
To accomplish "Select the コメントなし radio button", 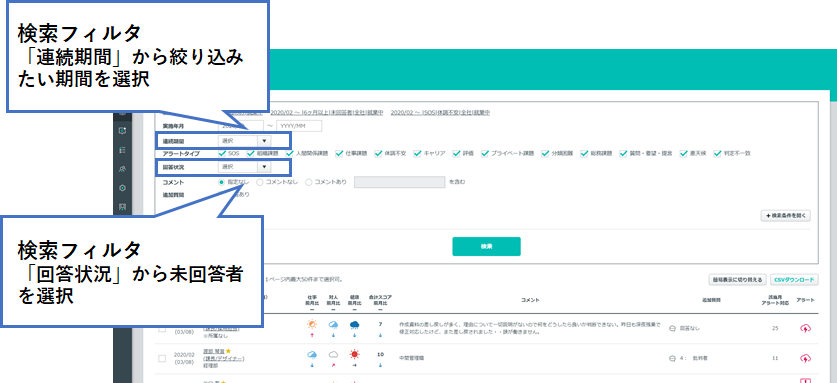I will (x=260, y=182).
